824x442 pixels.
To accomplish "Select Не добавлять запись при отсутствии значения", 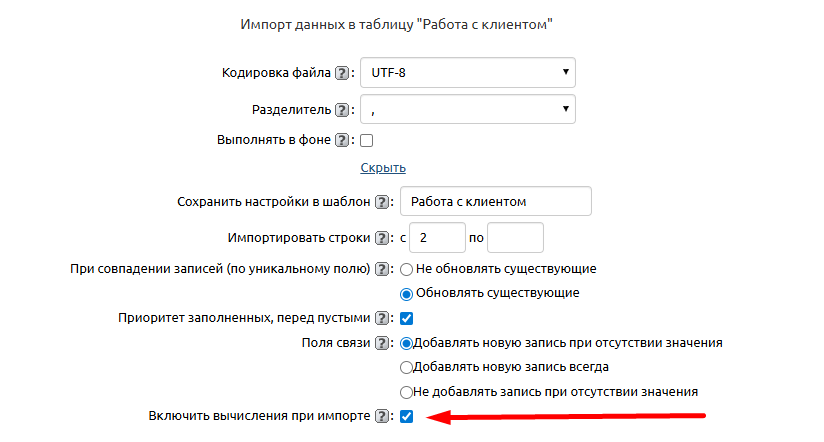I will [406, 392].
